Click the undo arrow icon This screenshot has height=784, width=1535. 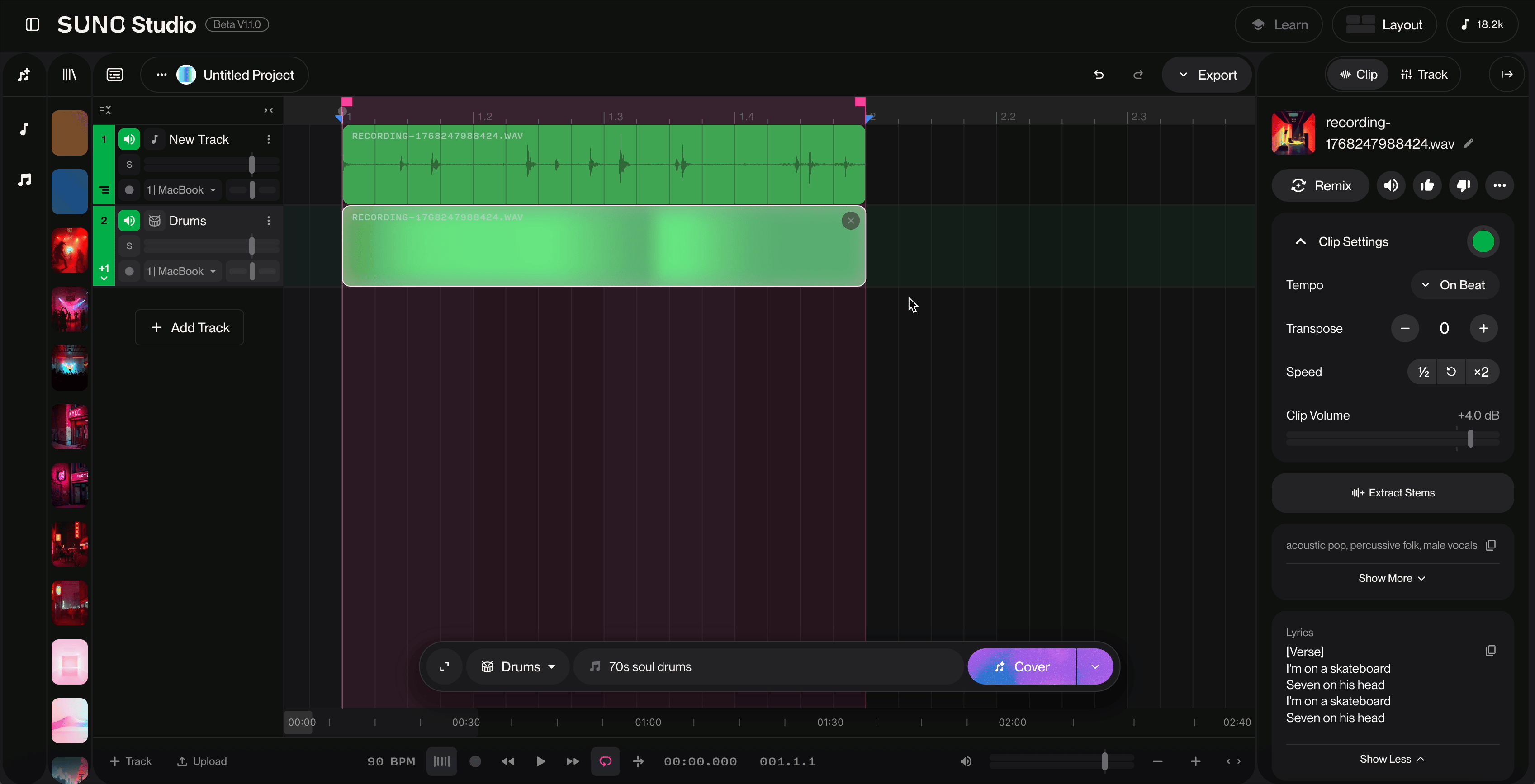coord(1099,75)
